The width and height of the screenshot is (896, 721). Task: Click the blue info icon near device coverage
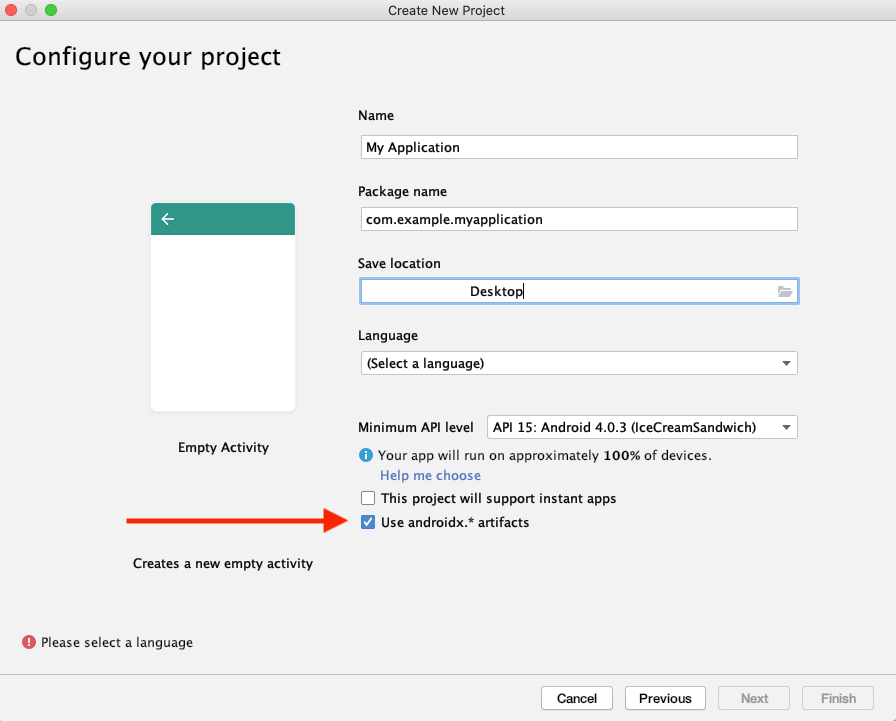tap(366, 455)
